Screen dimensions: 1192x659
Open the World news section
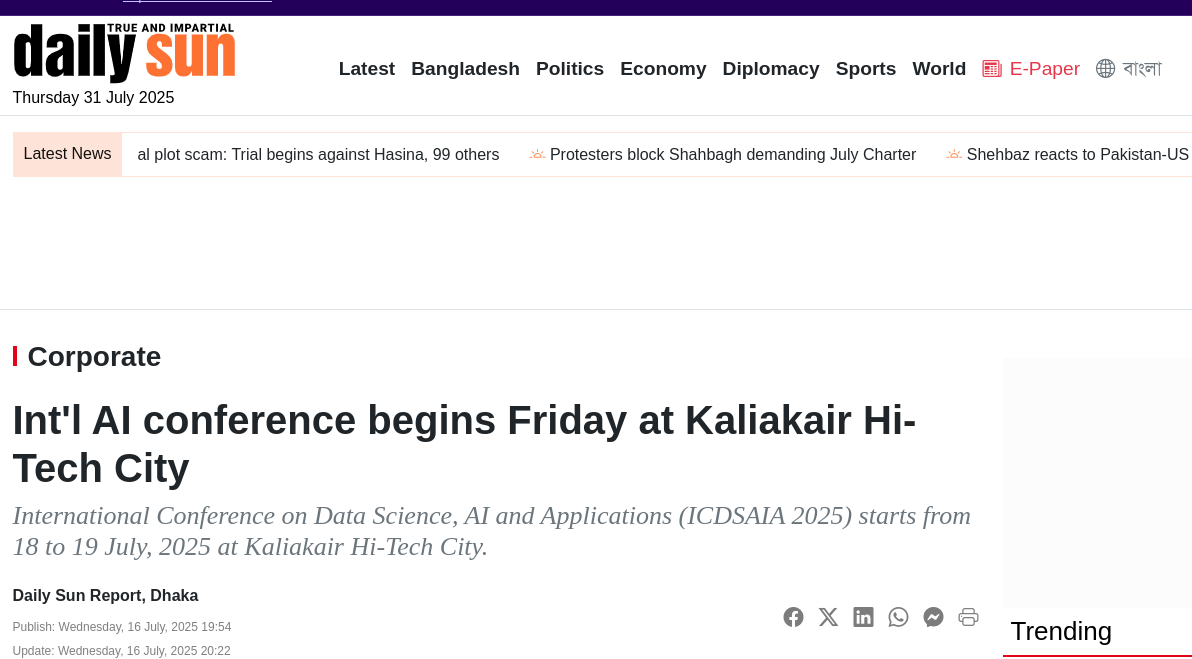click(x=939, y=69)
